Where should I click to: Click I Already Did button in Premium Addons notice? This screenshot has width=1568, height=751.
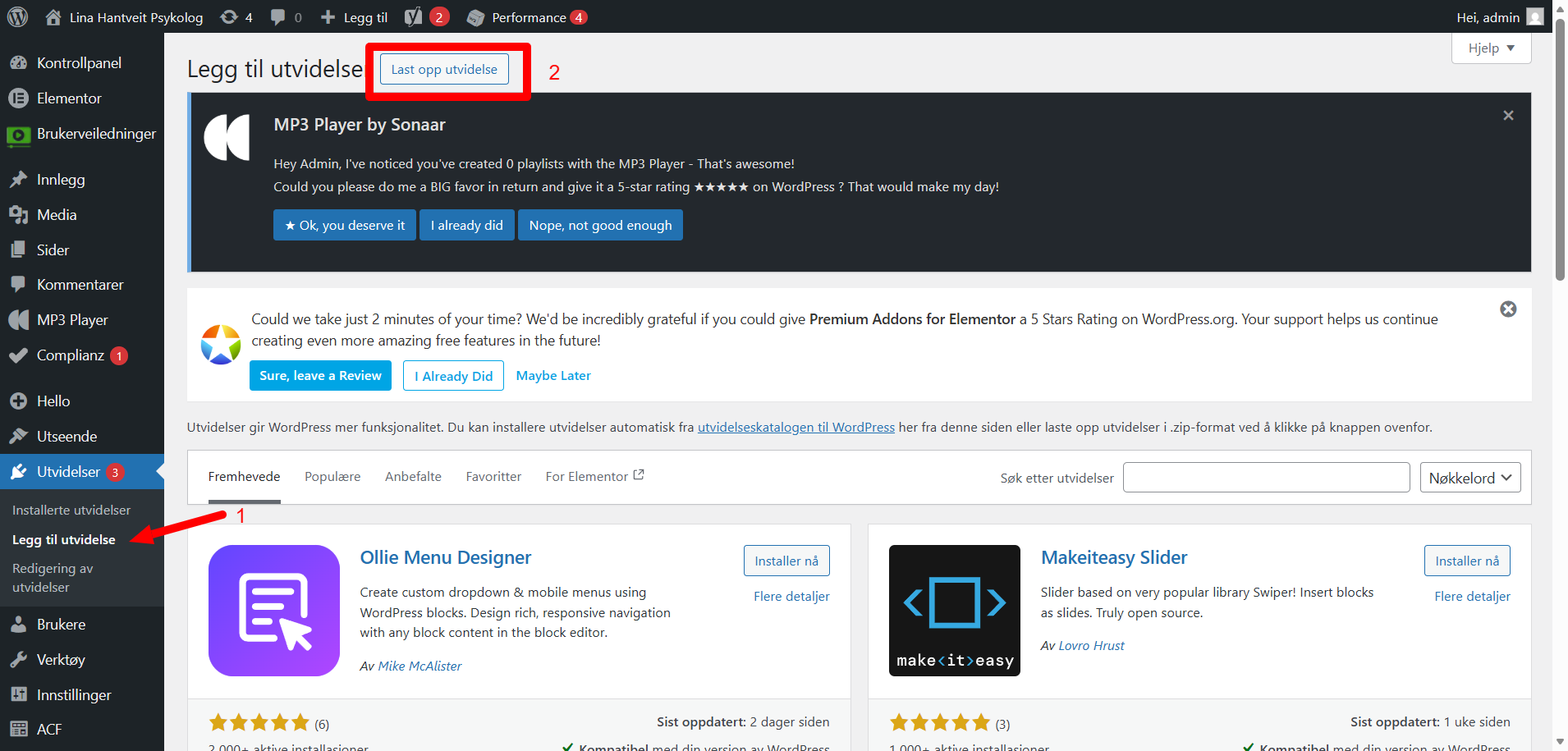453,376
